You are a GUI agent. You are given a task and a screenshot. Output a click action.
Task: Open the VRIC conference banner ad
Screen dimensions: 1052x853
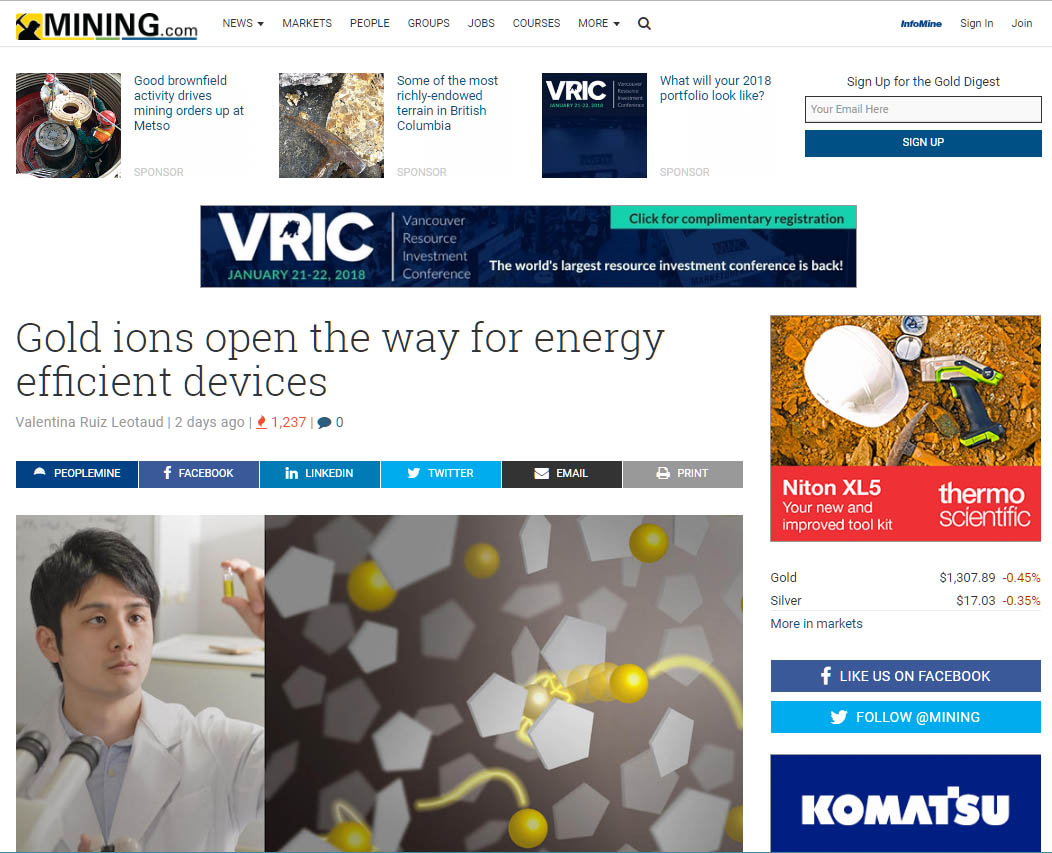click(528, 246)
